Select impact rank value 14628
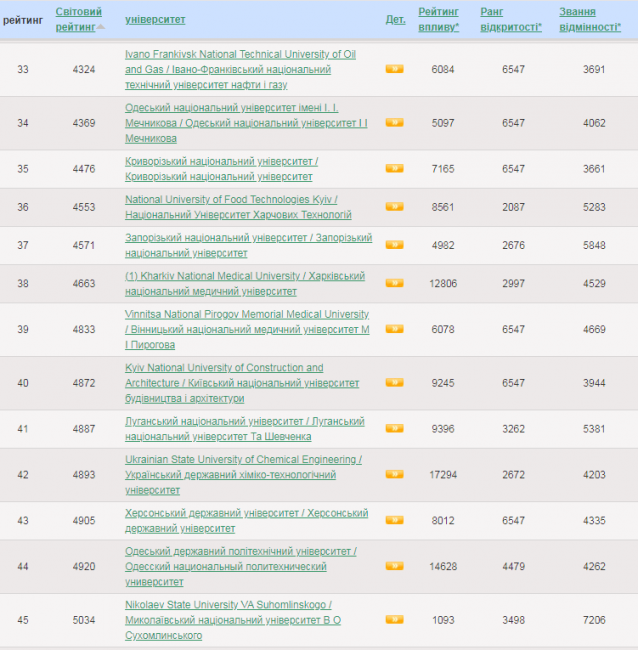 (443, 566)
